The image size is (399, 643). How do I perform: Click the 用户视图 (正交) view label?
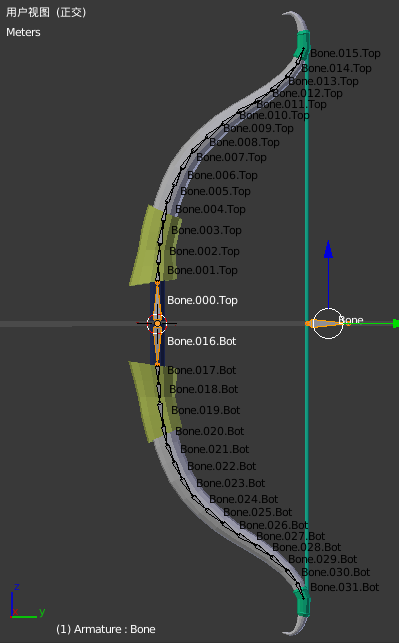click(46, 12)
